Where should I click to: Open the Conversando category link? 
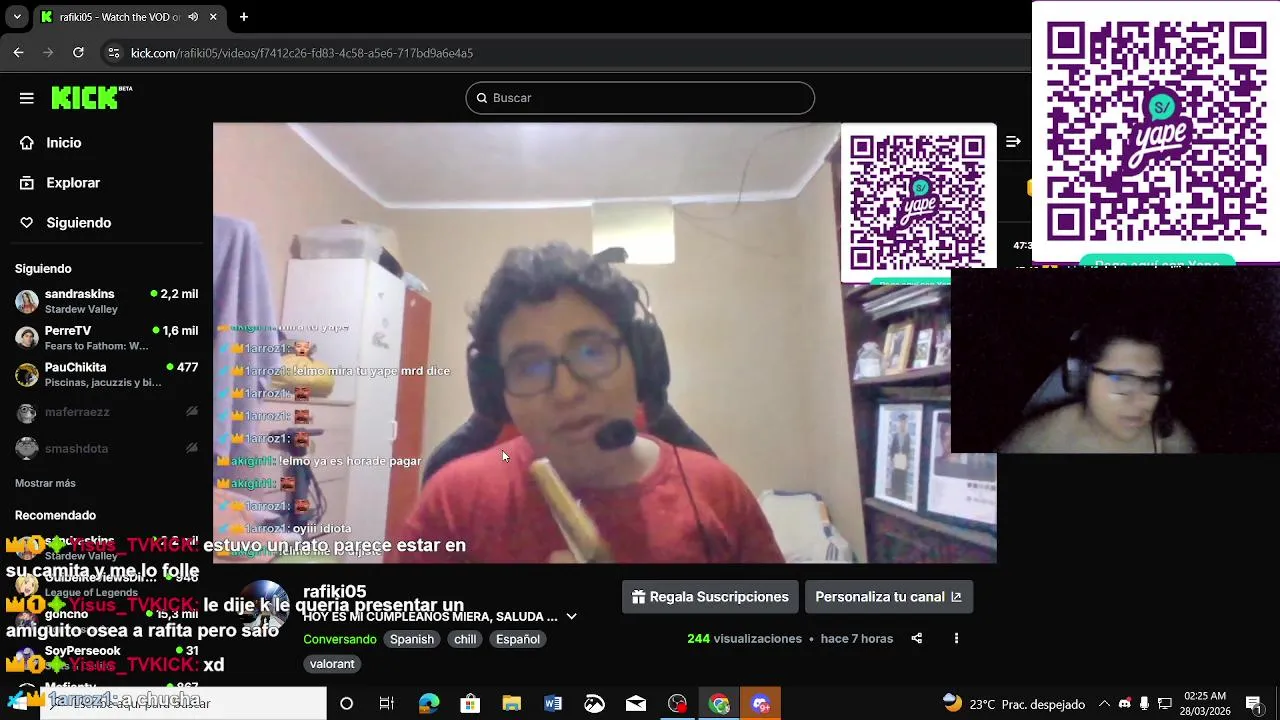(x=340, y=639)
